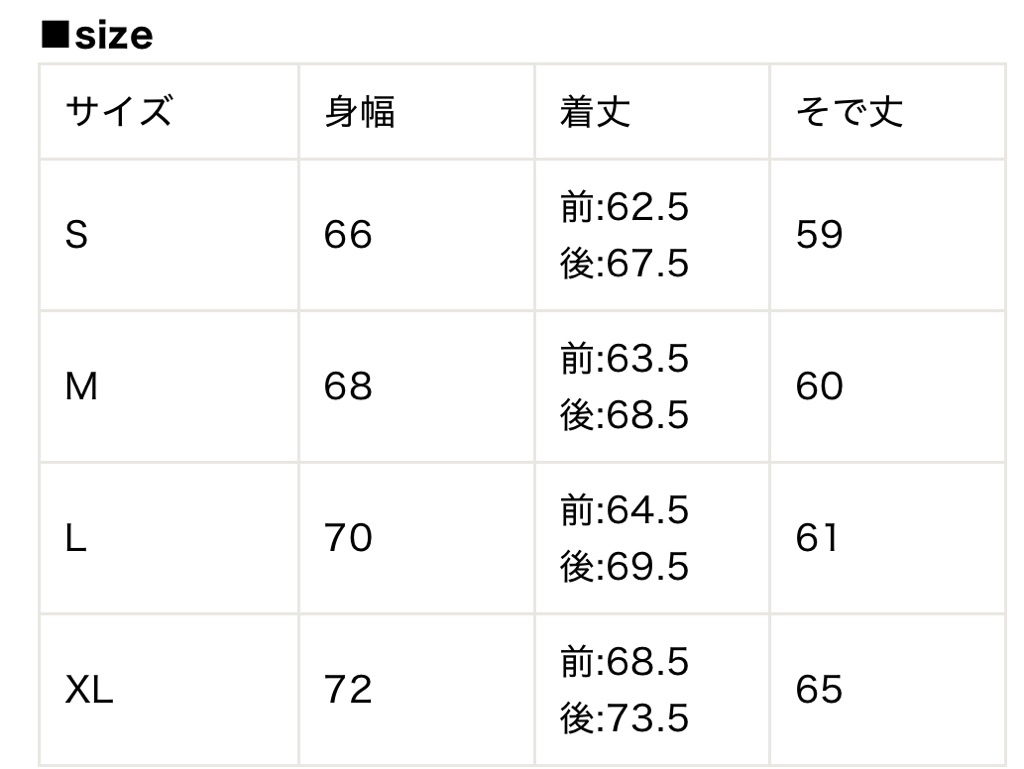Click the back length 後:68.5 value
Image resolution: width=1024 pixels, height=769 pixels.
click(x=624, y=415)
